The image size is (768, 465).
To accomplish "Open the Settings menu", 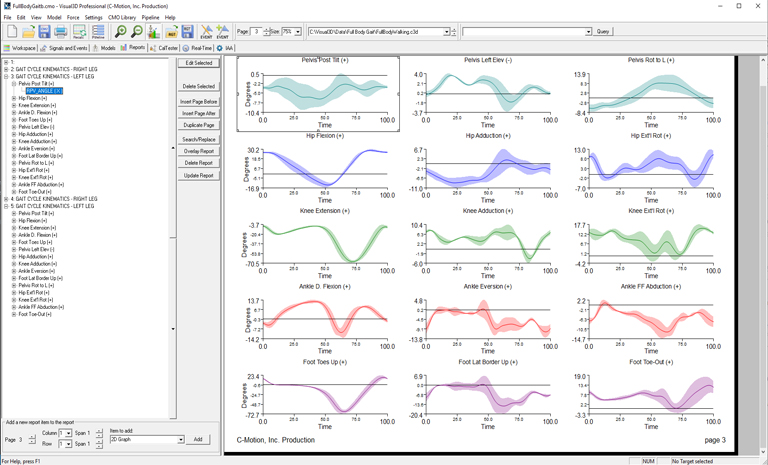I will click(x=93, y=17).
